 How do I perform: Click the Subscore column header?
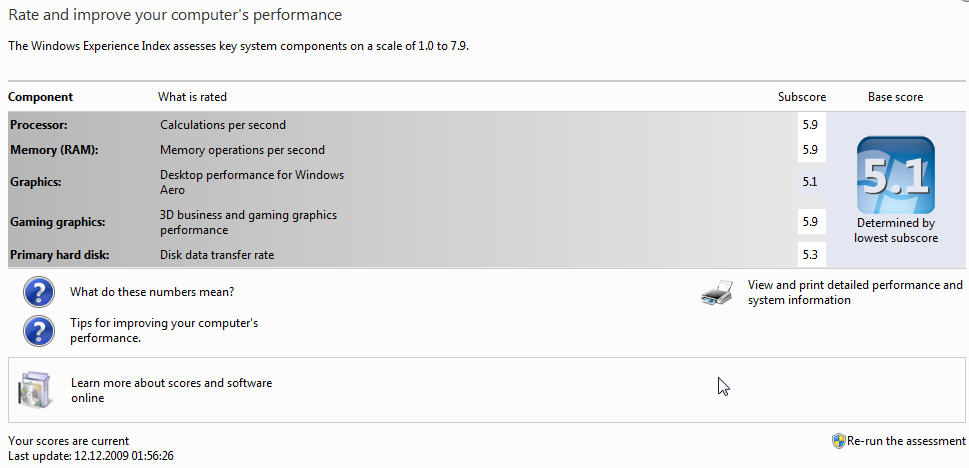click(802, 97)
